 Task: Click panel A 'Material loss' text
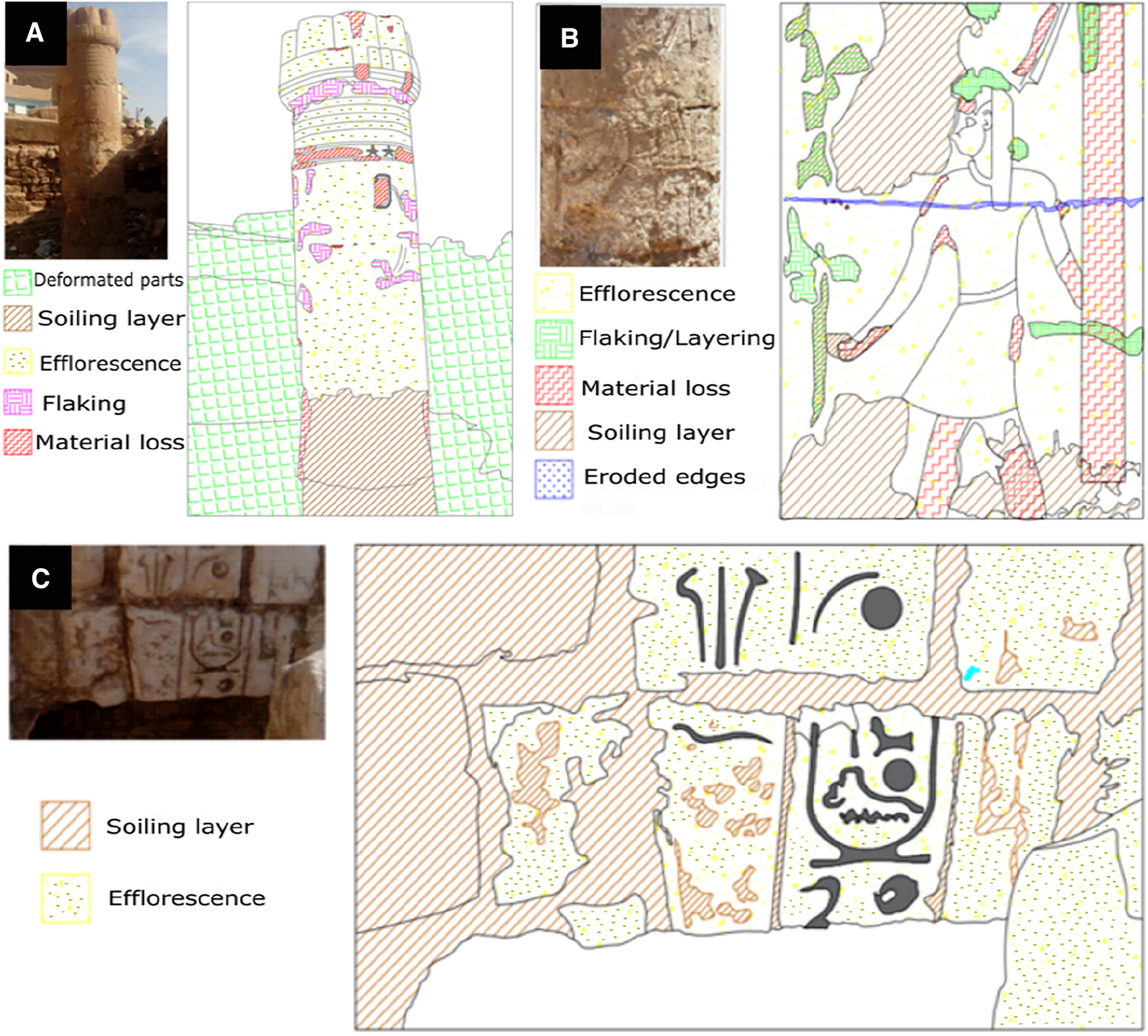click(x=110, y=442)
